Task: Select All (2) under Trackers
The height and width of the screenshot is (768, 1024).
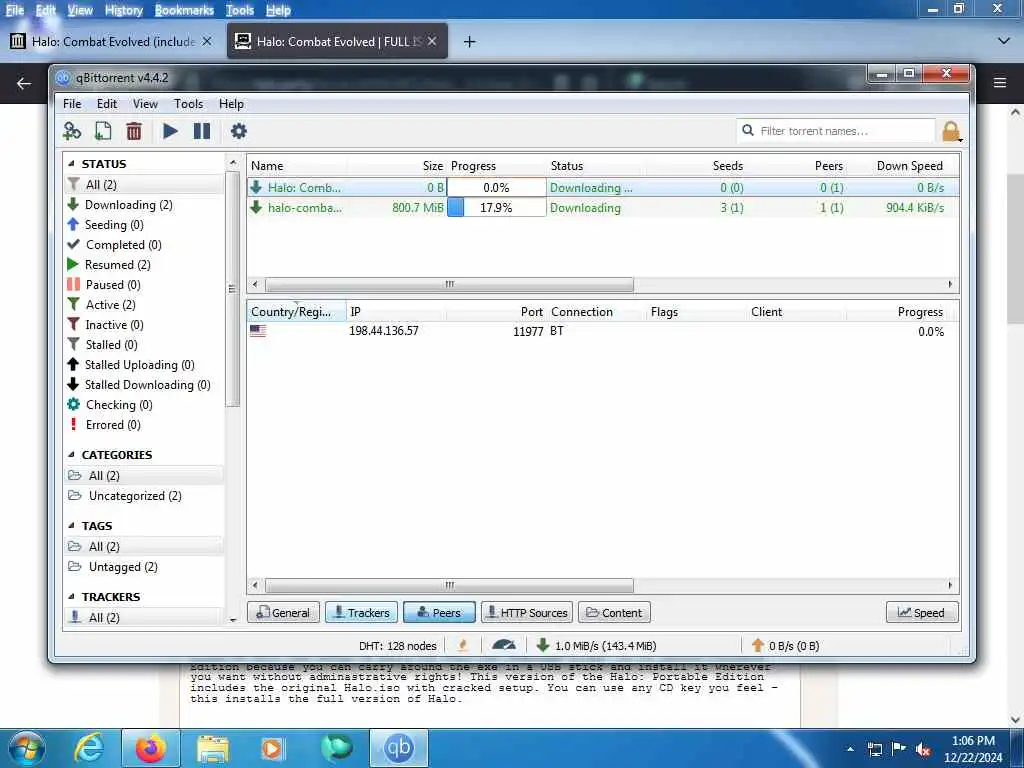Action: [x=144, y=617]
